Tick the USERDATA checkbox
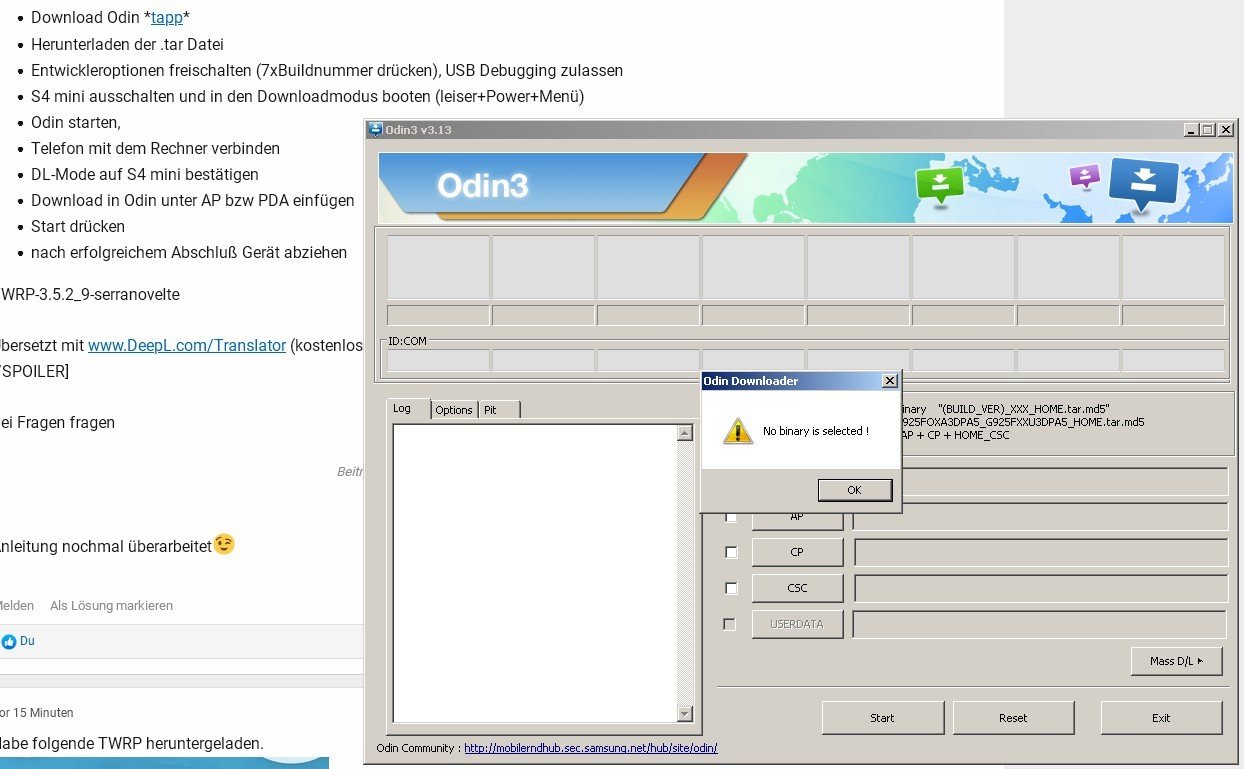 (731, 624)
